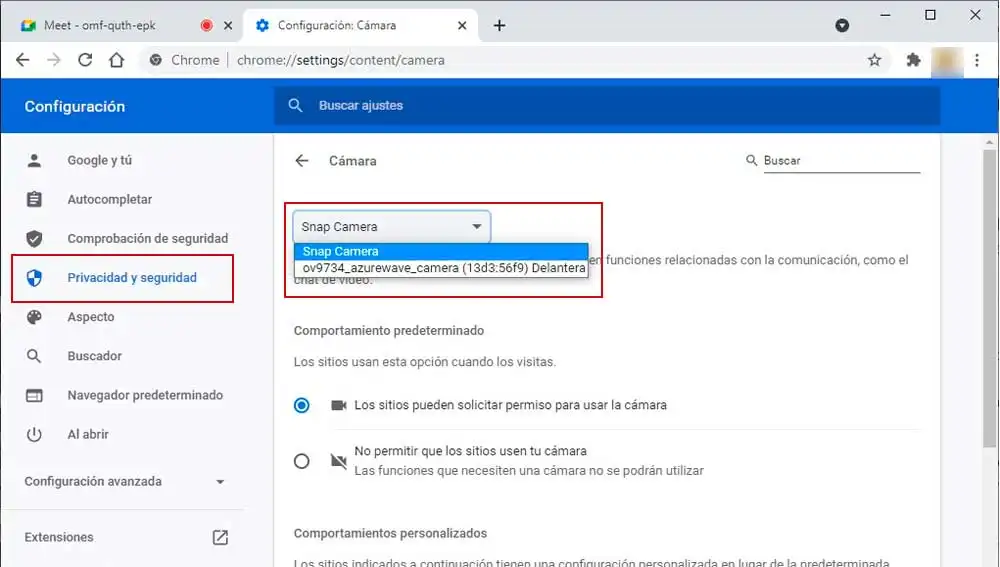
Task: Click the Comportamiento predeterminado heading
Action: [389, 330]
